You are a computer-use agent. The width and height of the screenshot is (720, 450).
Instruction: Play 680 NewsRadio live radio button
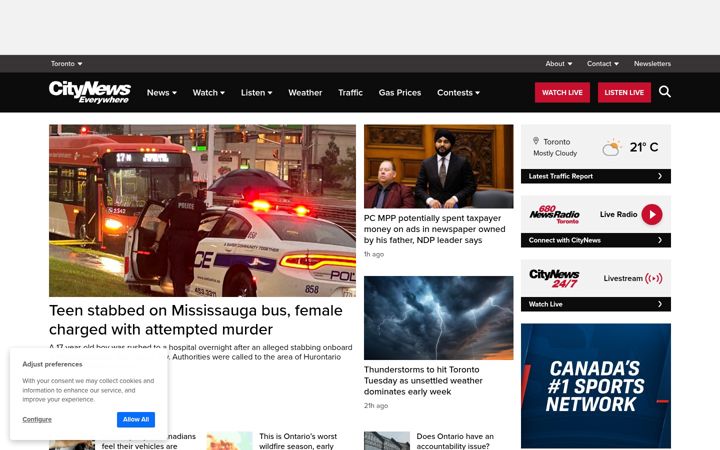point(652,214)
